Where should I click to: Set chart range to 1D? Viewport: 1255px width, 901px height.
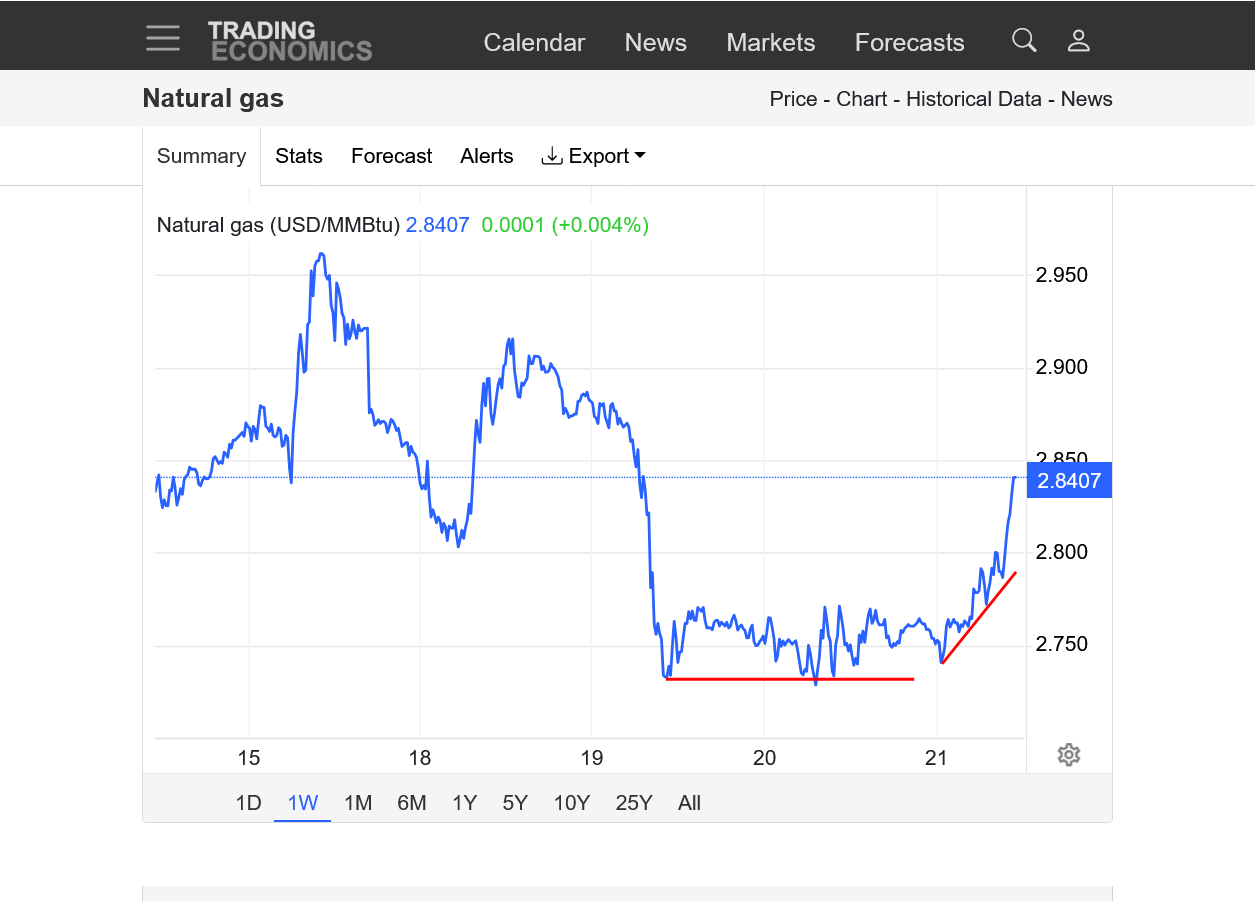click(x=248, y=803)
